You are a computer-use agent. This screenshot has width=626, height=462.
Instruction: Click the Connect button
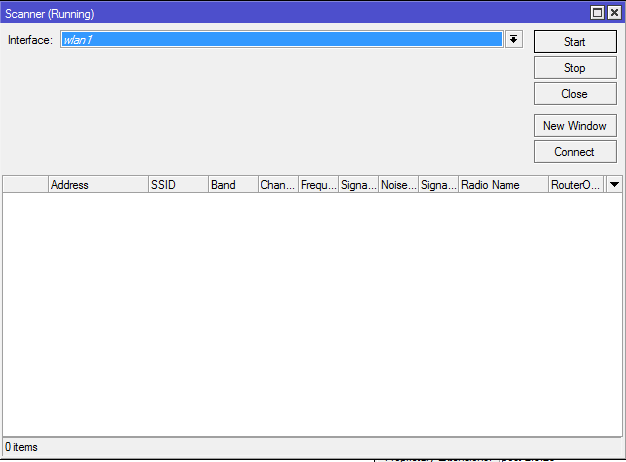click(x=575, y=152)
